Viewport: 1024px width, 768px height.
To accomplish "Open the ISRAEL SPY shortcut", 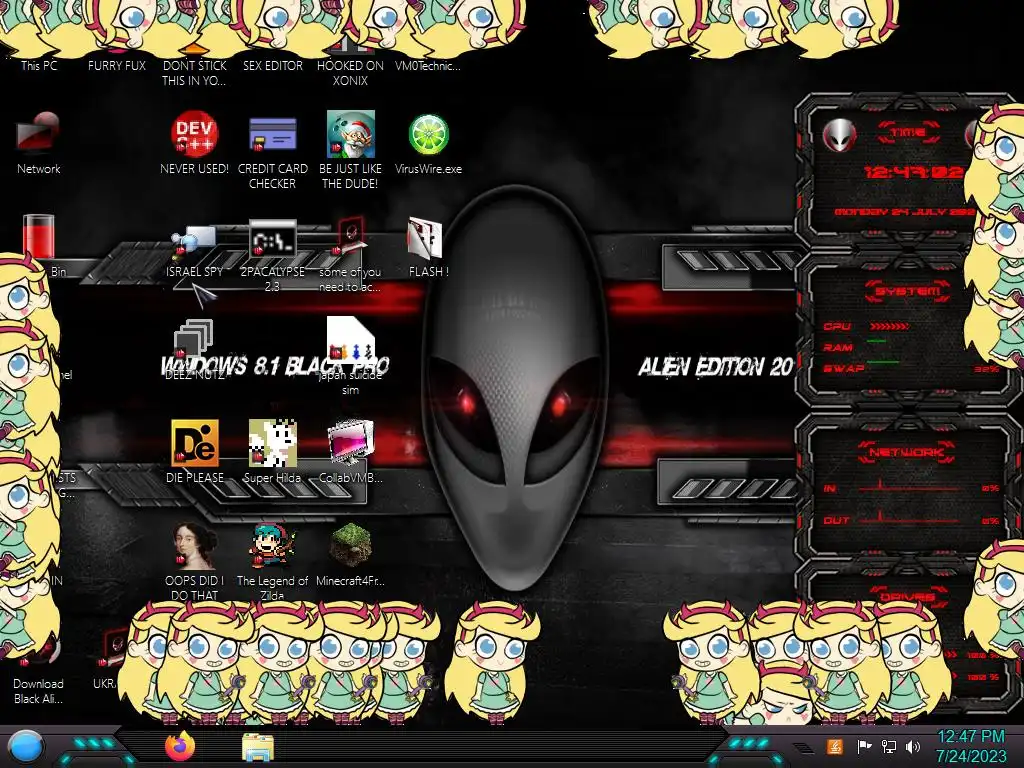I will pos(194,240).
